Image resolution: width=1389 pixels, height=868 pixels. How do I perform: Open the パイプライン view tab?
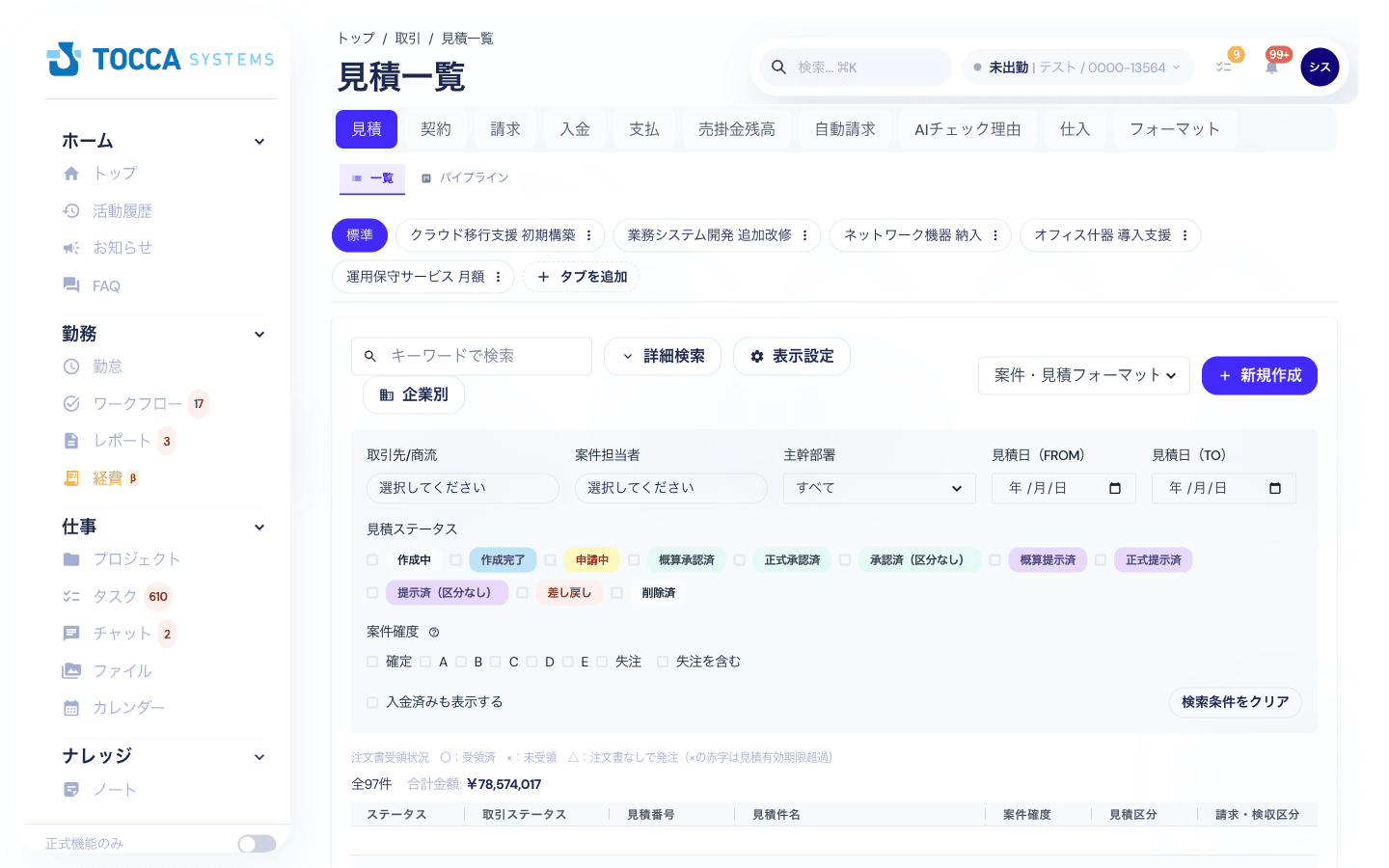click(465, 178)
